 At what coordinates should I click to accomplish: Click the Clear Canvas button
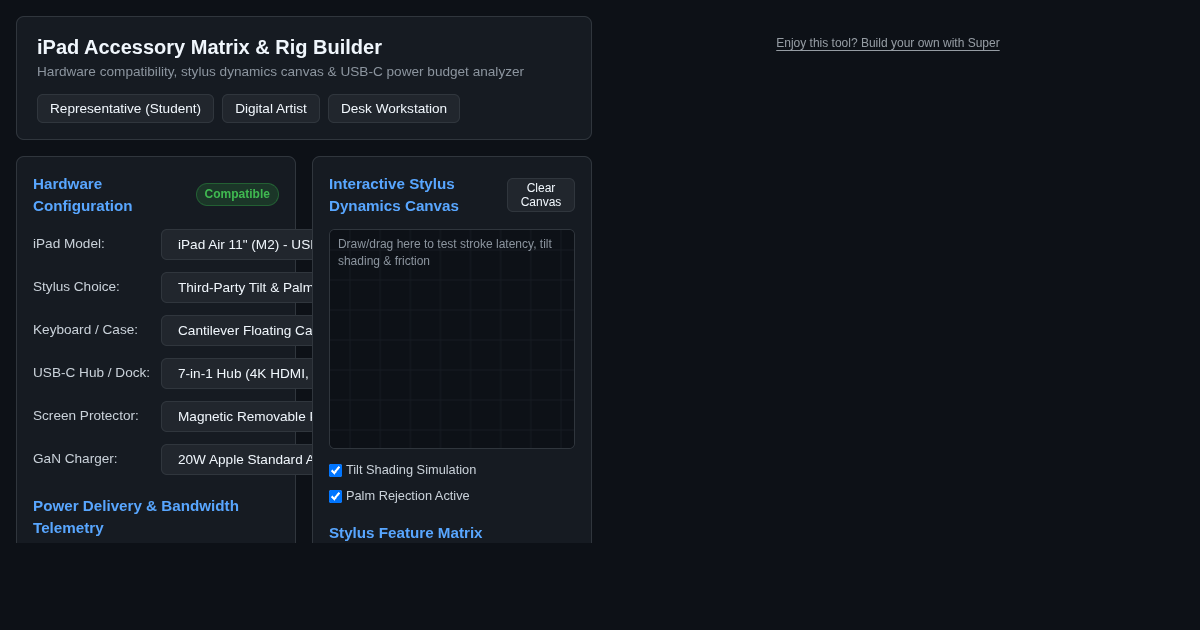point(541,195)
